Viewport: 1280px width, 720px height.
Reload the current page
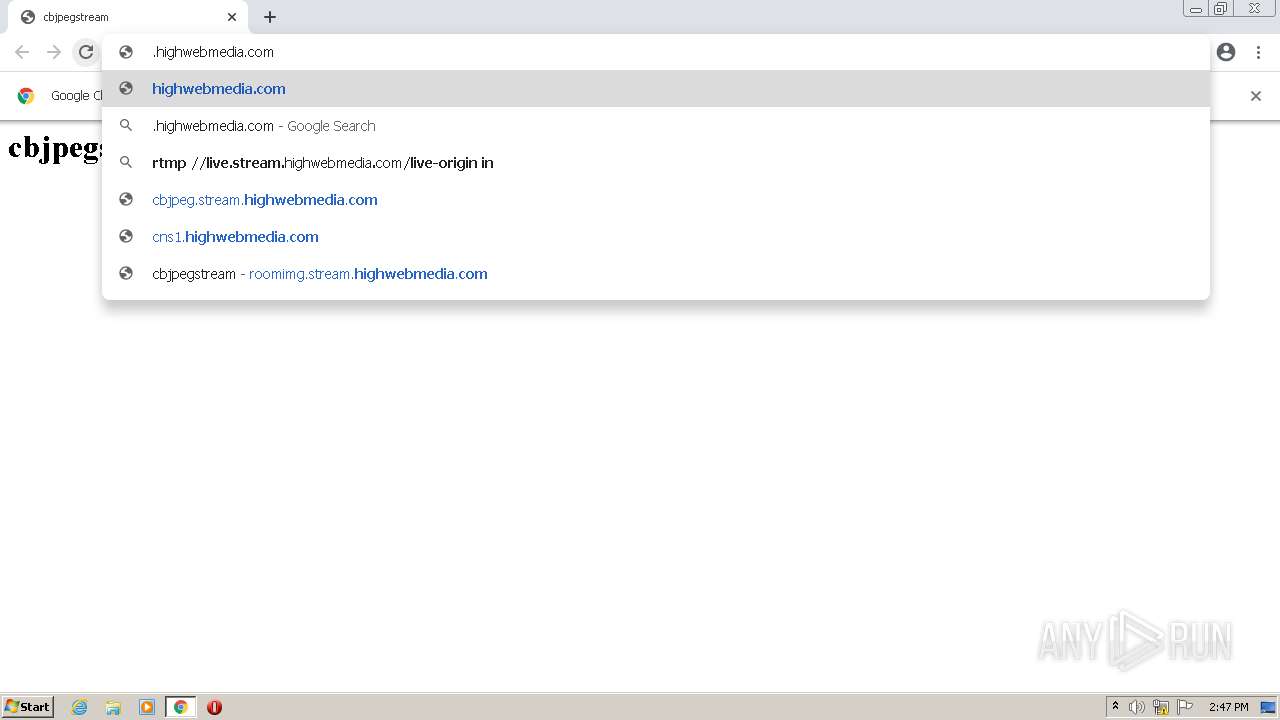point(86,52)
